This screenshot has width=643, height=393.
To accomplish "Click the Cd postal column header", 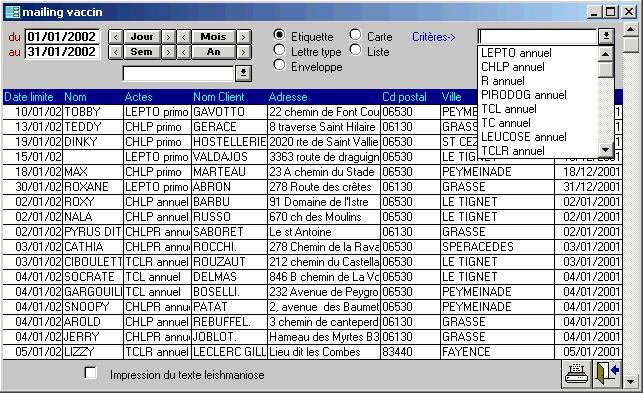I will [404, 97].
